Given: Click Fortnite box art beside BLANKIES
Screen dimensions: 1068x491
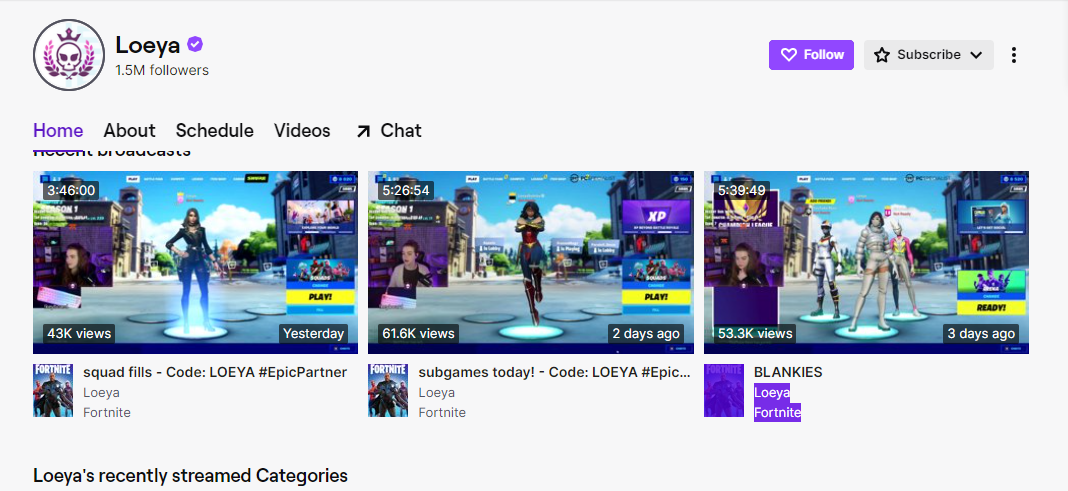Looking at the screenshot, I should (x=723, y=390).
